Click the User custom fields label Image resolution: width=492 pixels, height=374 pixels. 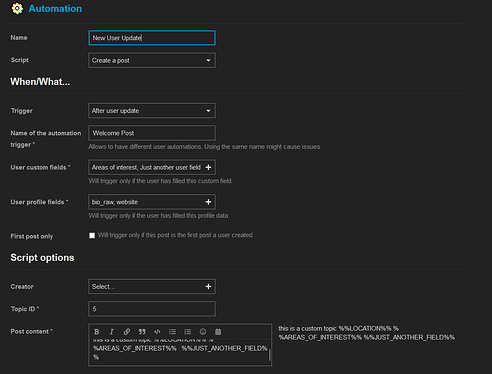(x=40, y=167)
